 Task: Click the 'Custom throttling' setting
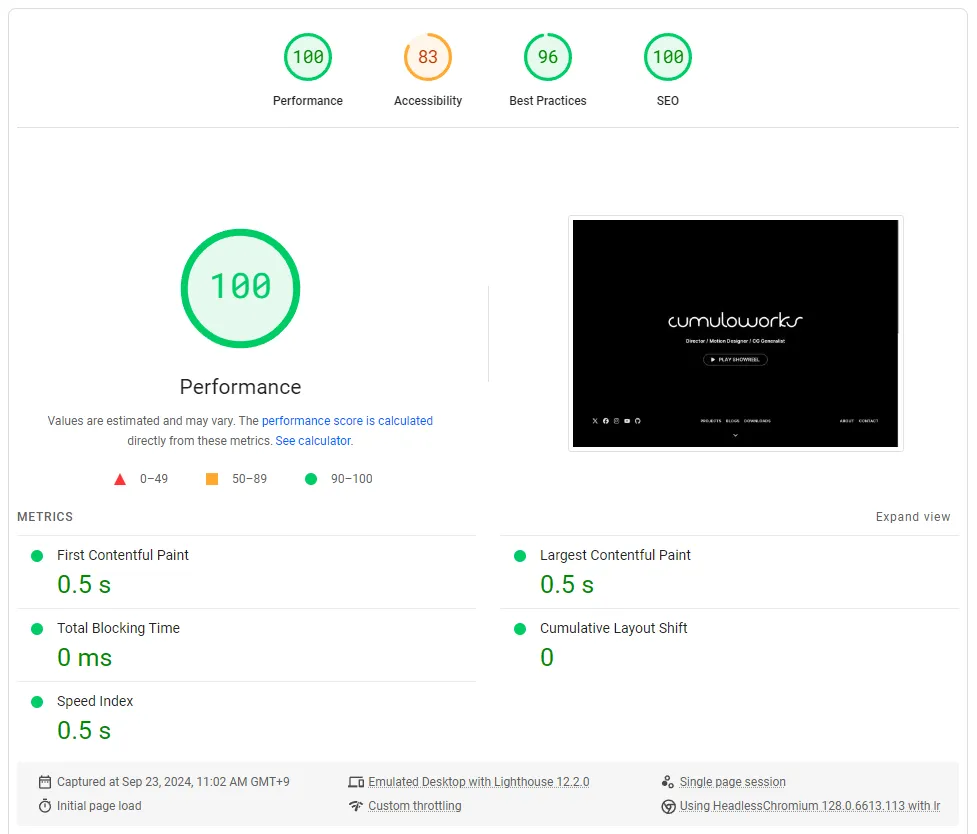[414, 806]
